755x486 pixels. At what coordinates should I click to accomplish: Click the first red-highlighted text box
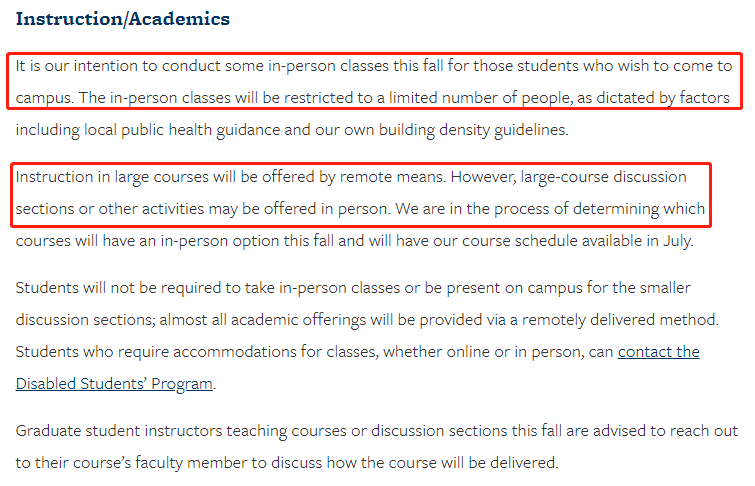click(x=374, y=81)
